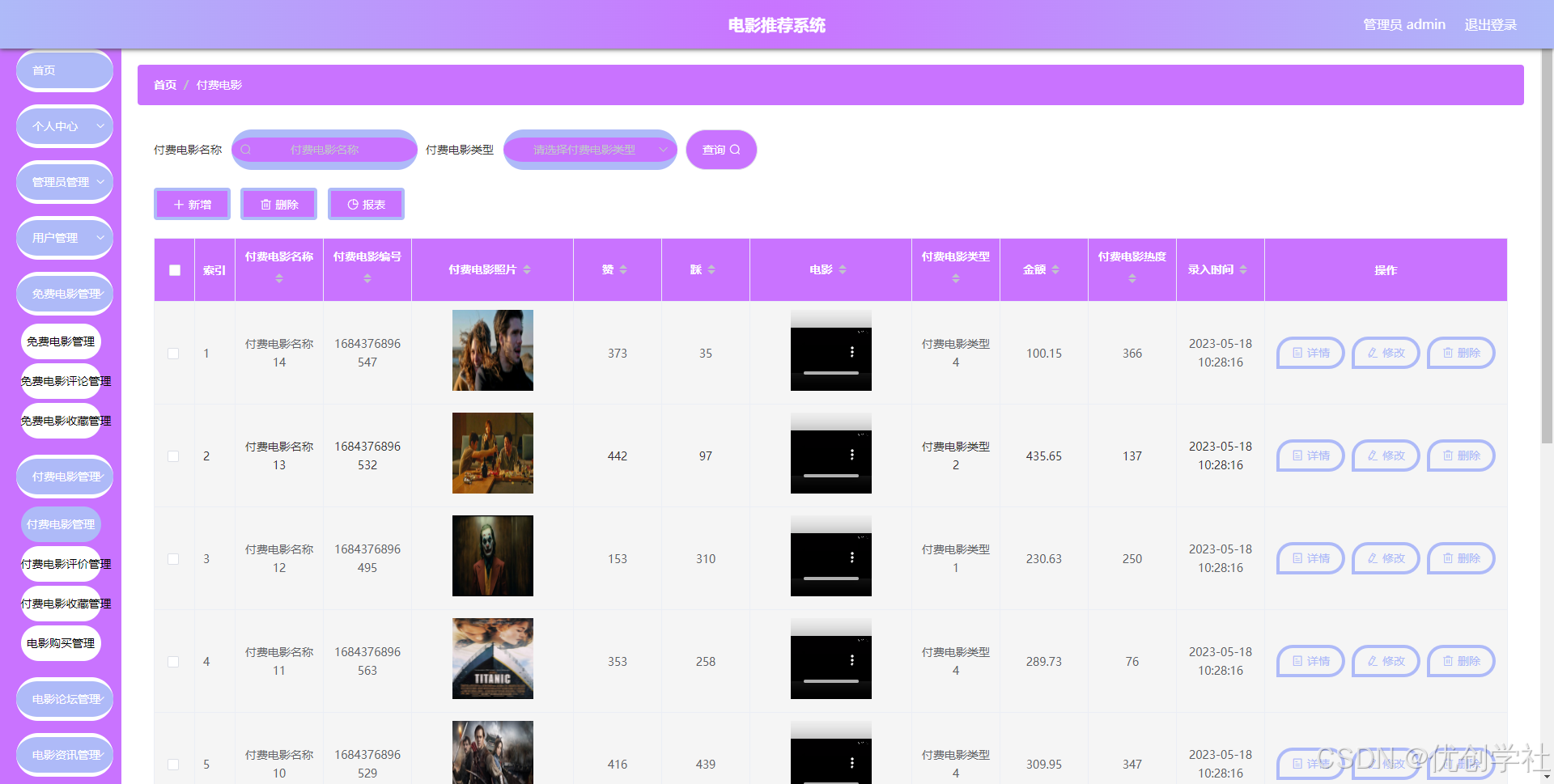Open the 付费电影类型 select dropdown
Viewport: 1554px width, 784px height.
[590, 150]
